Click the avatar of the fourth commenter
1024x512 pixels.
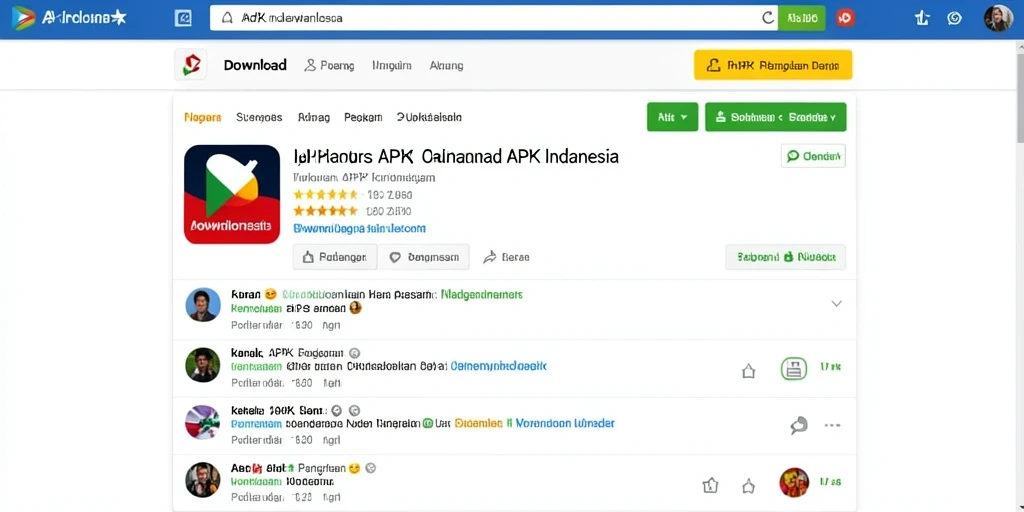coord(202,480)
